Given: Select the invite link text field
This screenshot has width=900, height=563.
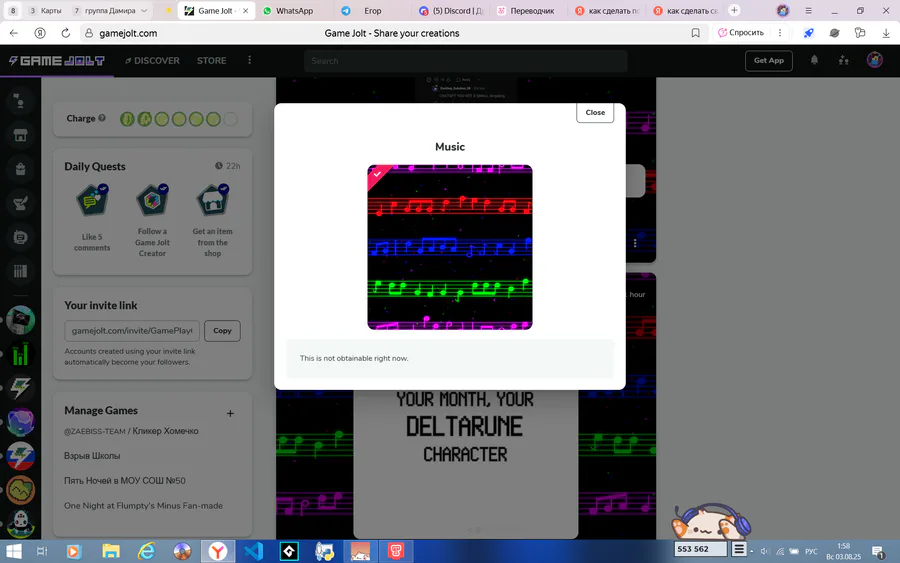Looking at the screenshot, I should [x=132, y=331].
